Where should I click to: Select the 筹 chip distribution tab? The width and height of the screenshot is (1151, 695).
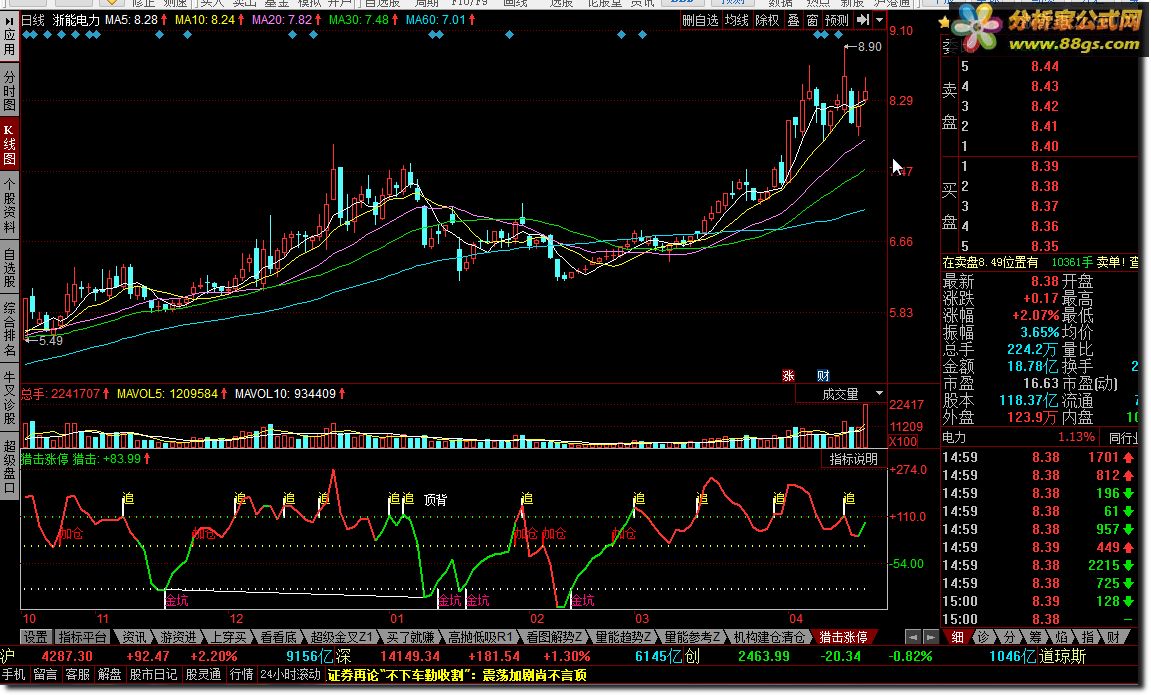tap(1036, 637)
